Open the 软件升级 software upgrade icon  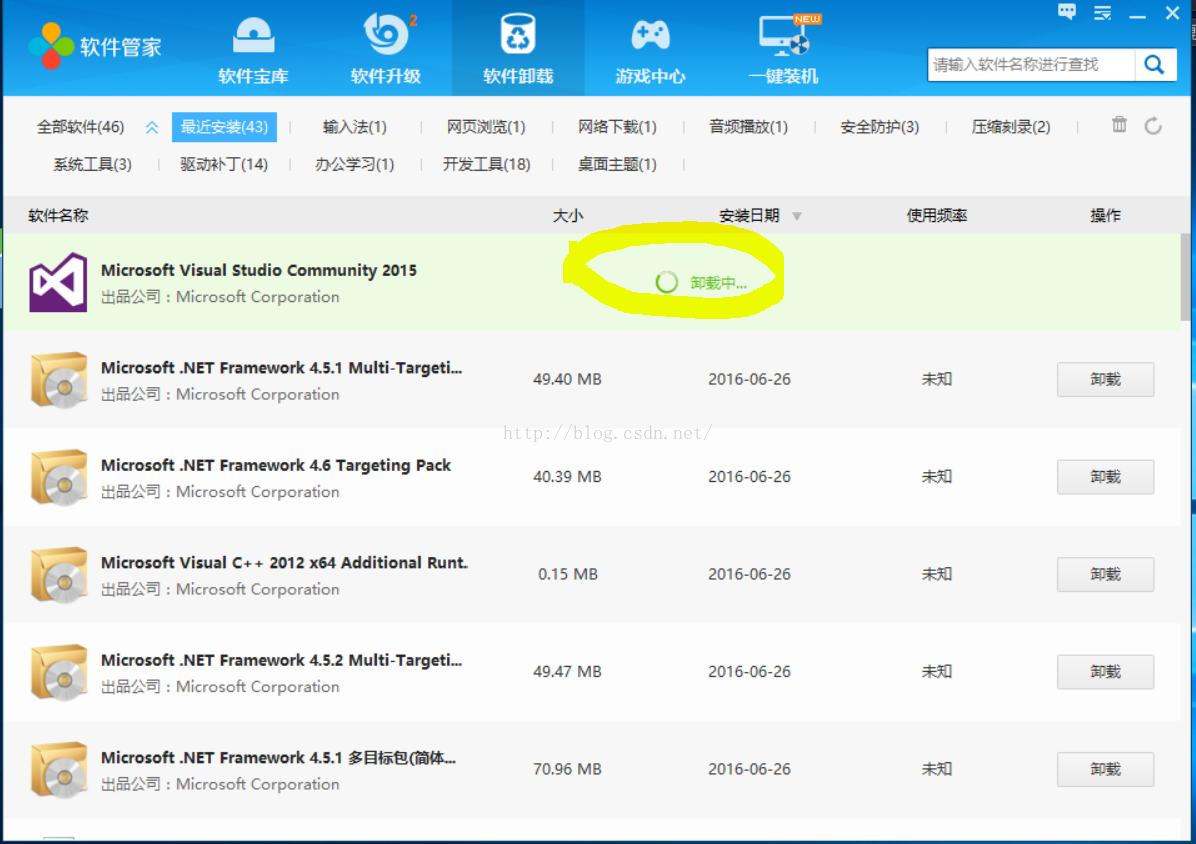(x=386, y=34)
